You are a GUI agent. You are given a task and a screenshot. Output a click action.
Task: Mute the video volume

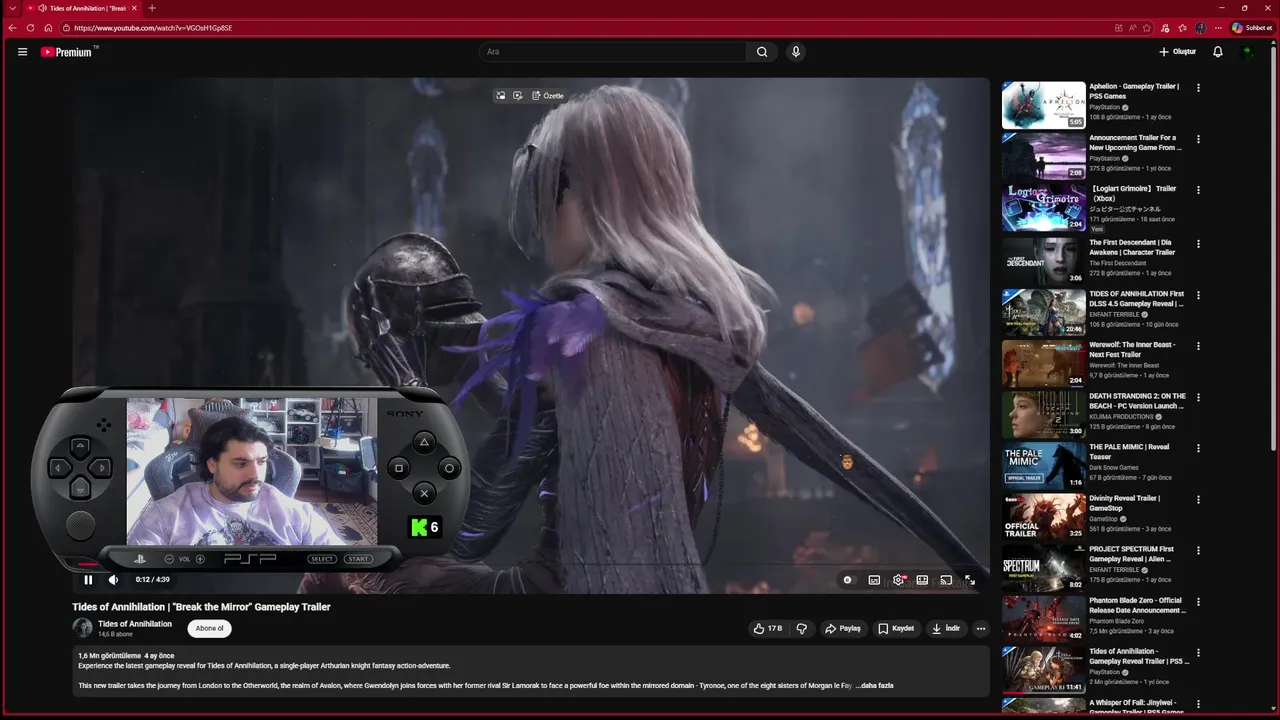113,580
